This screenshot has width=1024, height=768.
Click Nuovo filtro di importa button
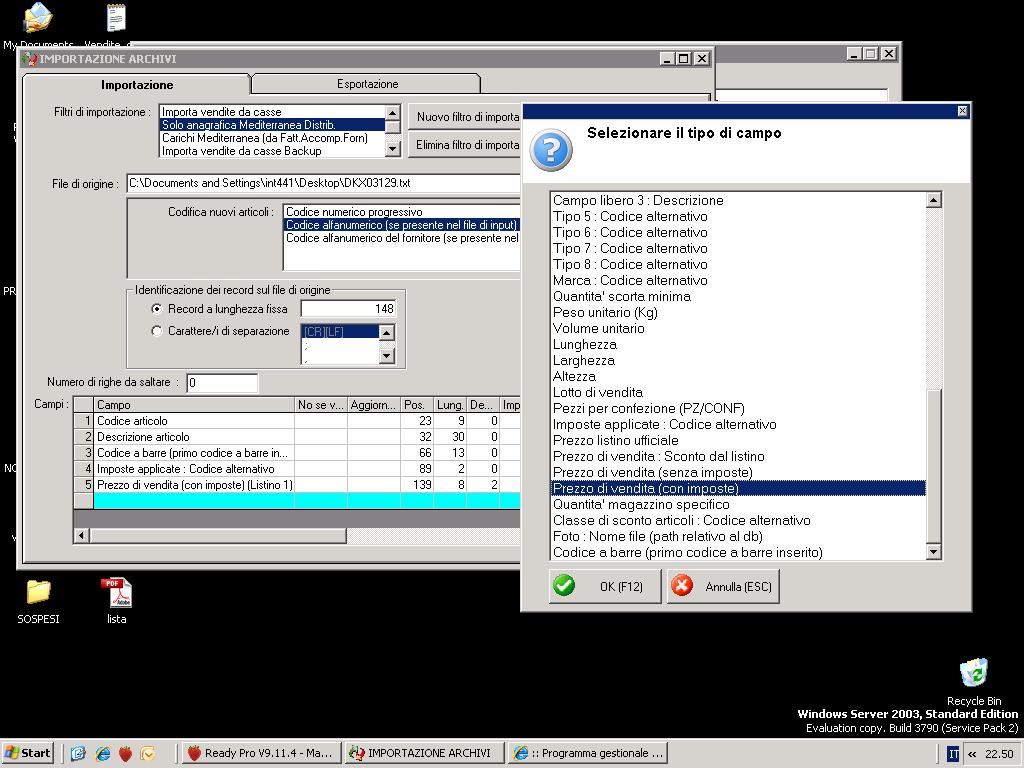[465, 117]
